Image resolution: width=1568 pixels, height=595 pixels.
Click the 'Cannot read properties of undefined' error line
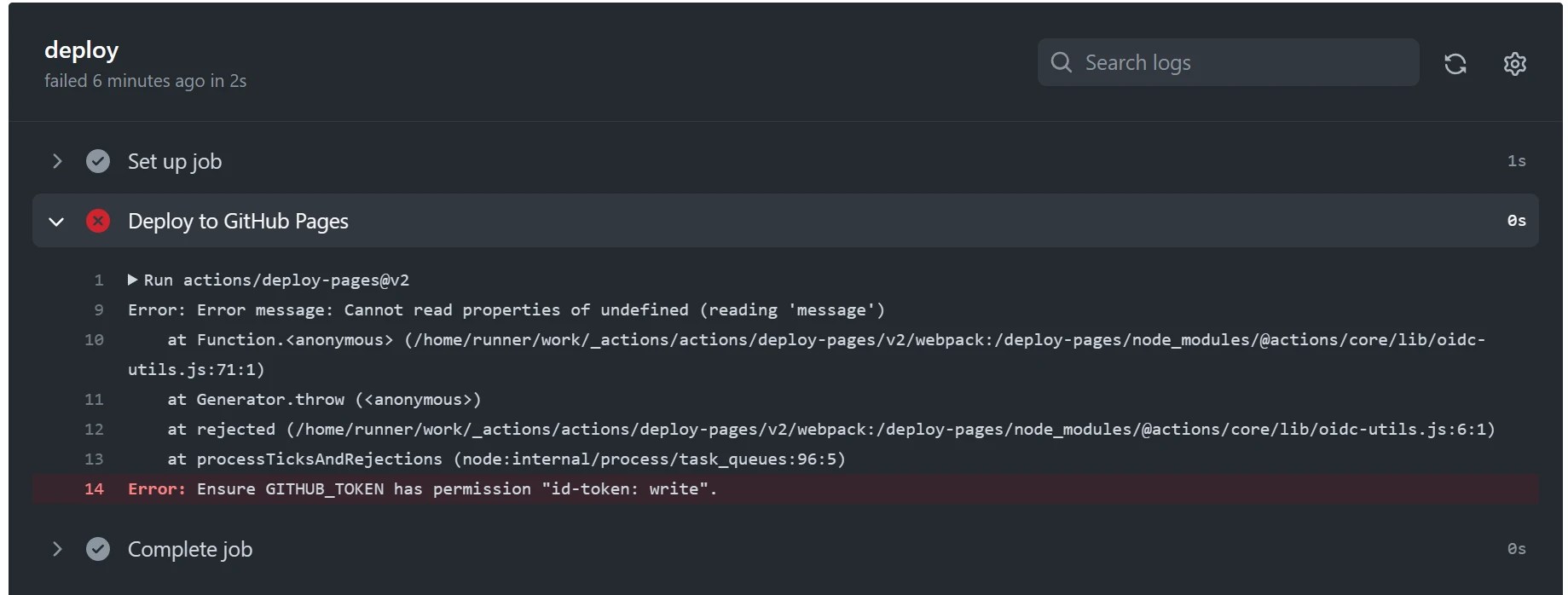click(506, 309)
